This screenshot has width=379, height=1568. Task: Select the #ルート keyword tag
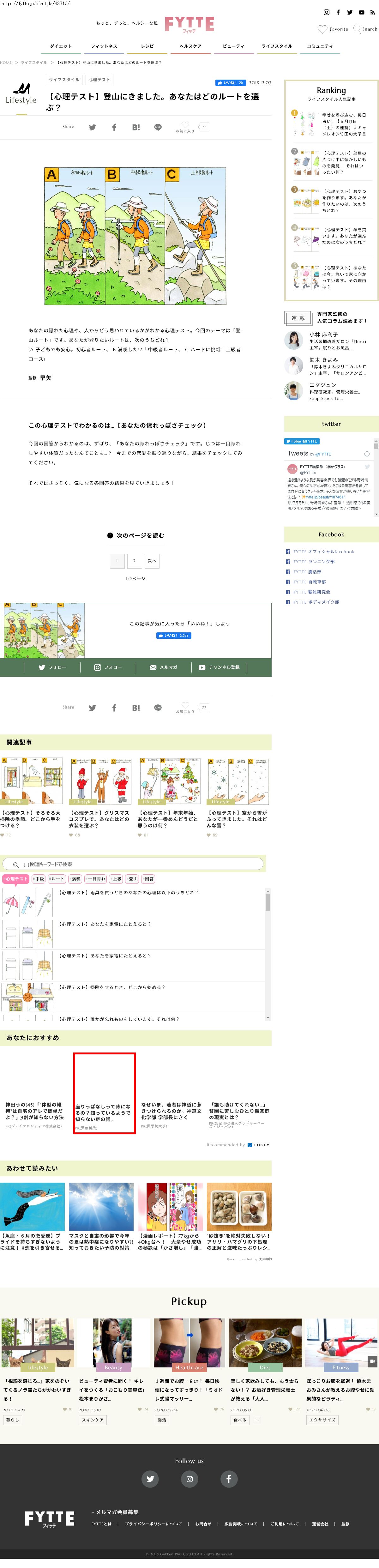(57, 878)
